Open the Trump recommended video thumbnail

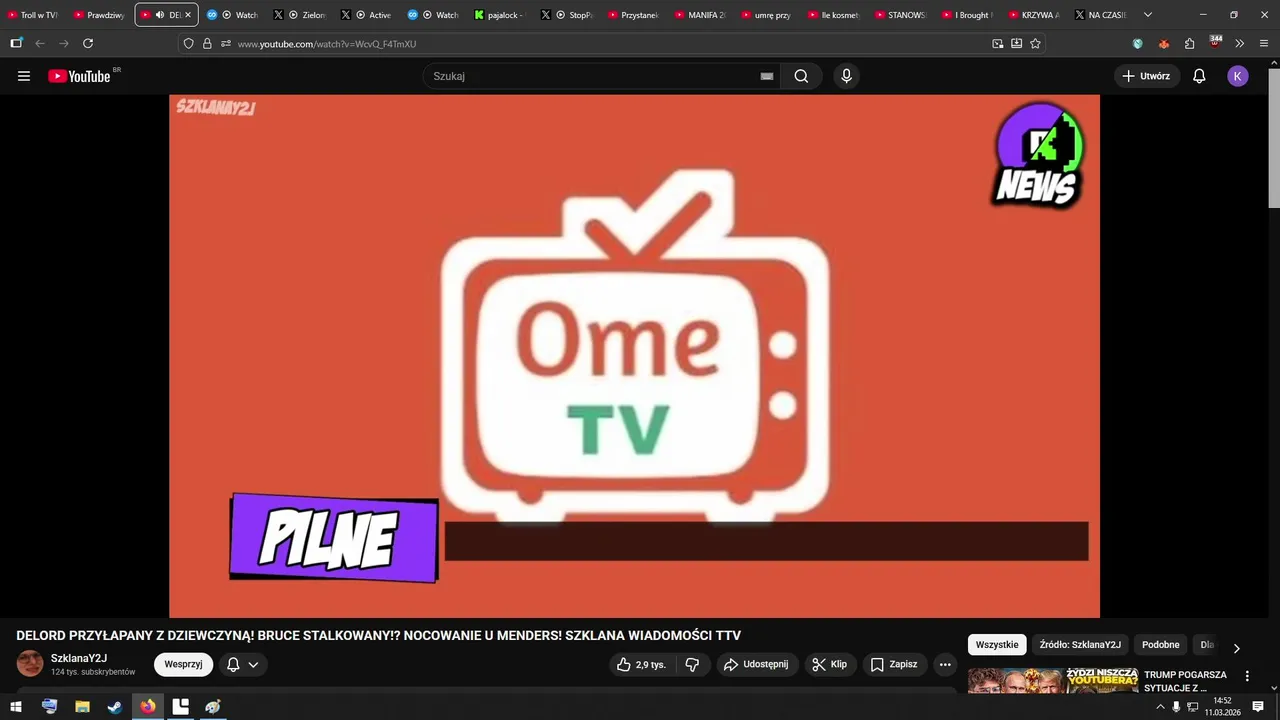click(x=1053, y=681)
